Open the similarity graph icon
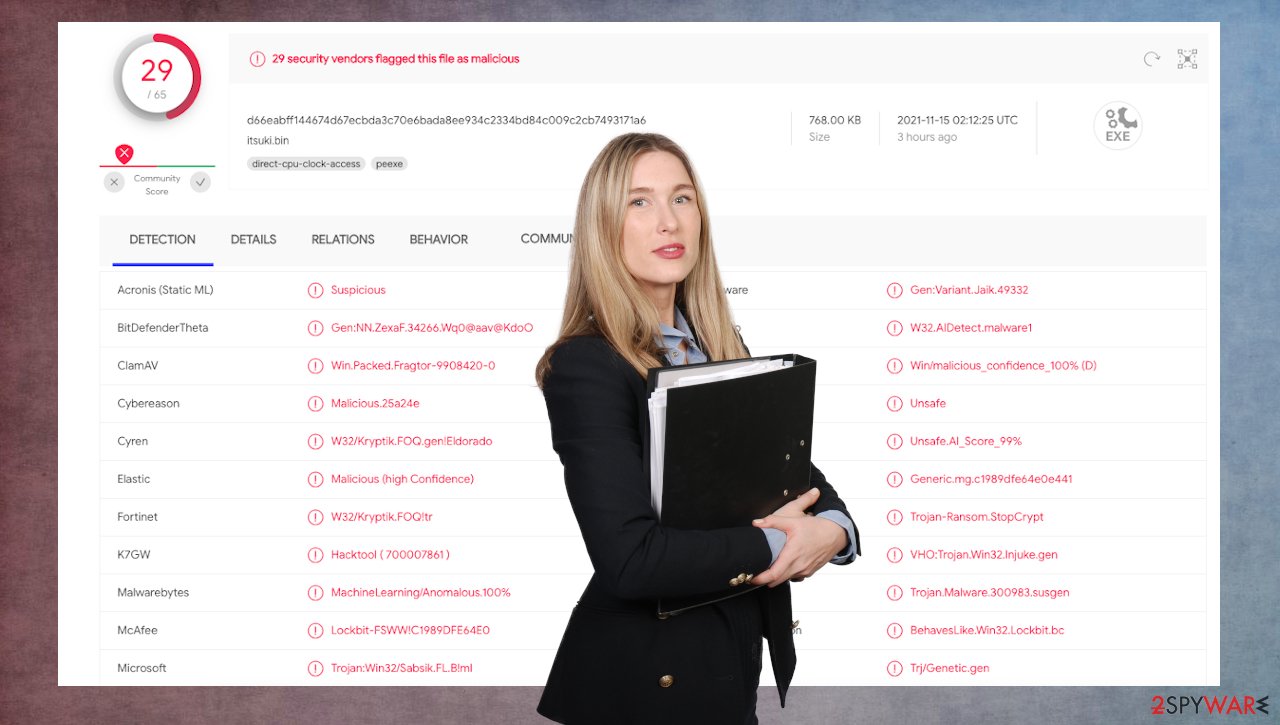 click(x=1187, y=59)
